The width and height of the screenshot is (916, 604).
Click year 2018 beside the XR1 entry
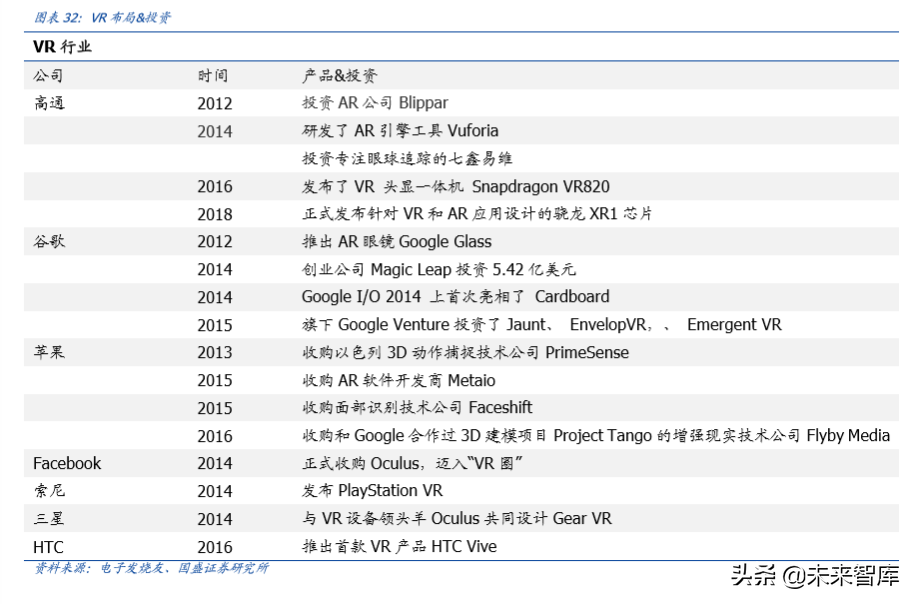point(215,214)
